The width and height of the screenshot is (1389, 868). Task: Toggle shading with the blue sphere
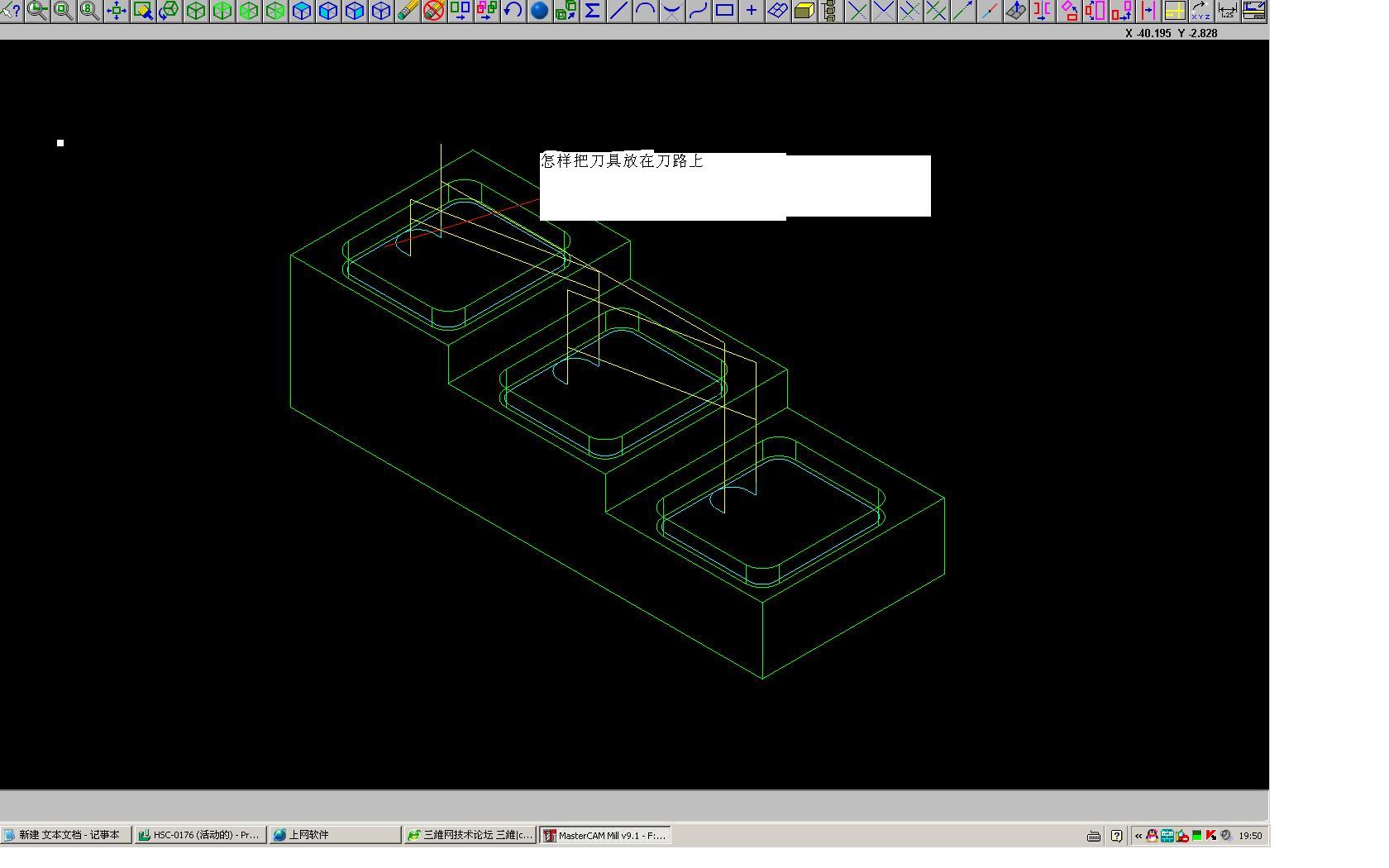(x=540, y=11)
